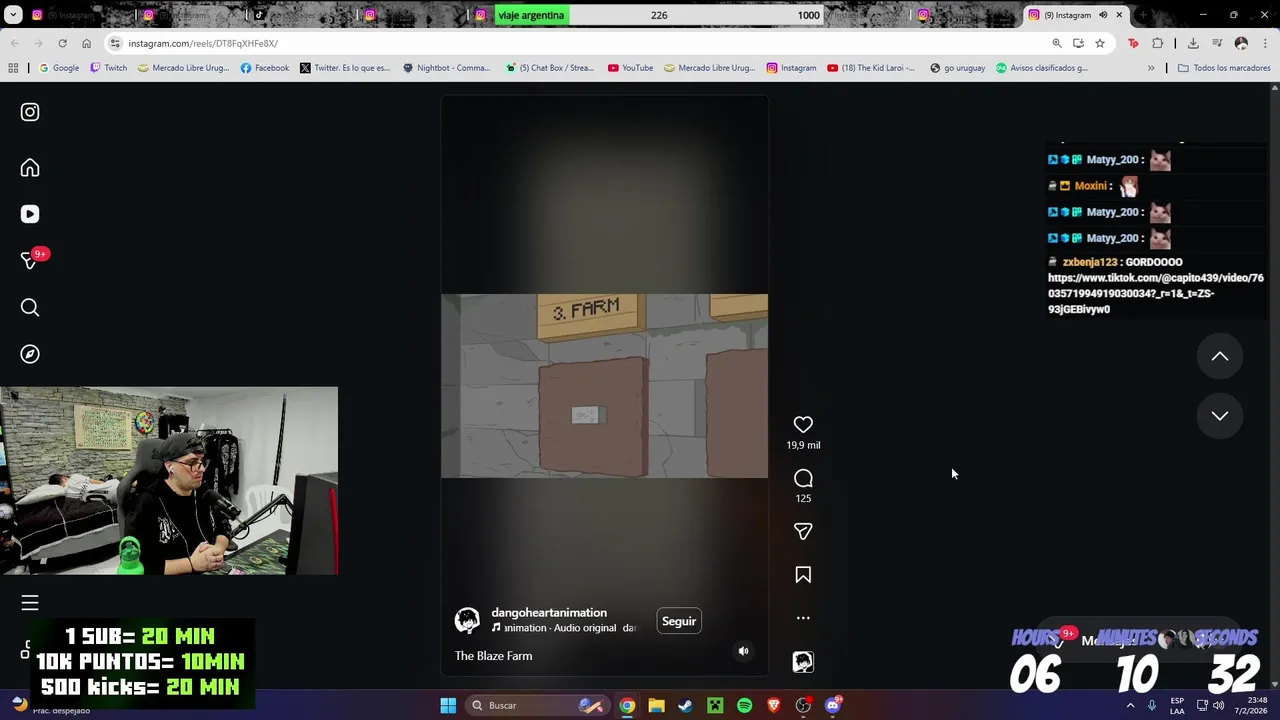1280x720 pixels.
Task: Open Messages with the 9+ badge
Action: tap(30, 260)
